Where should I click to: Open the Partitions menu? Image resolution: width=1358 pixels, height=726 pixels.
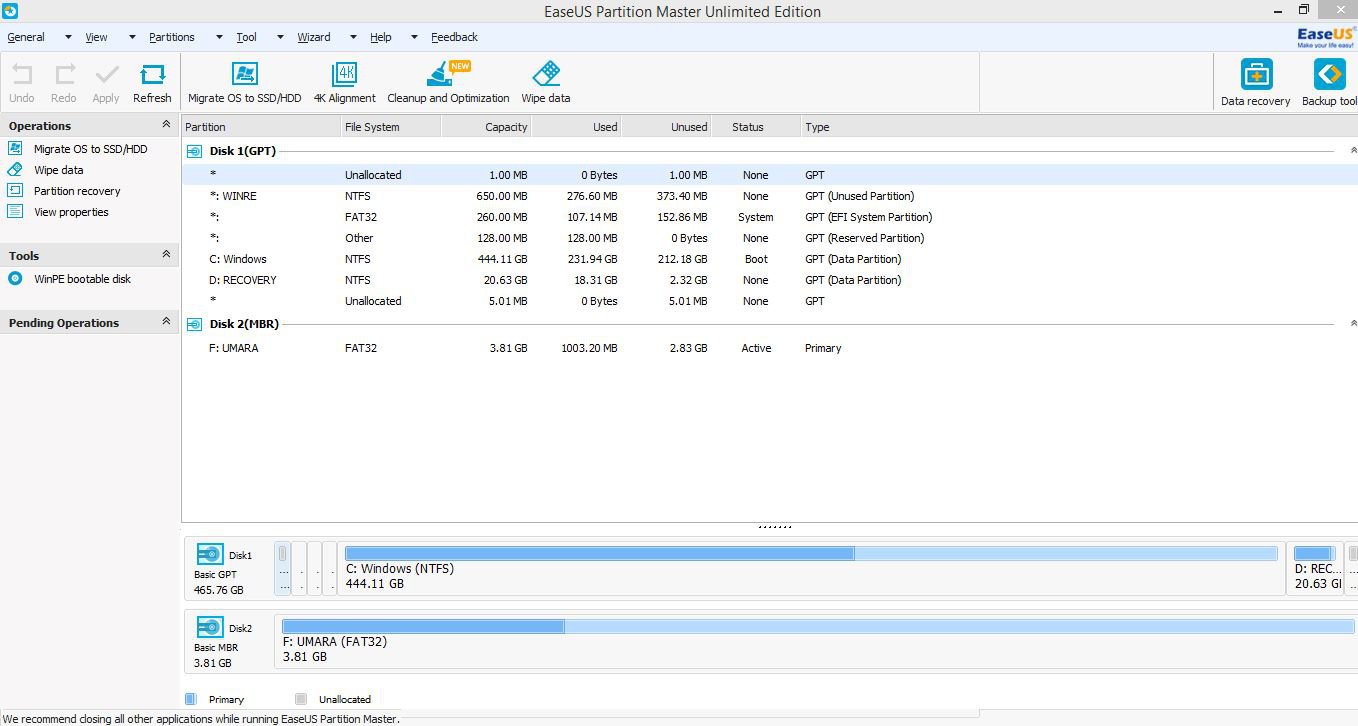[172, 37]
